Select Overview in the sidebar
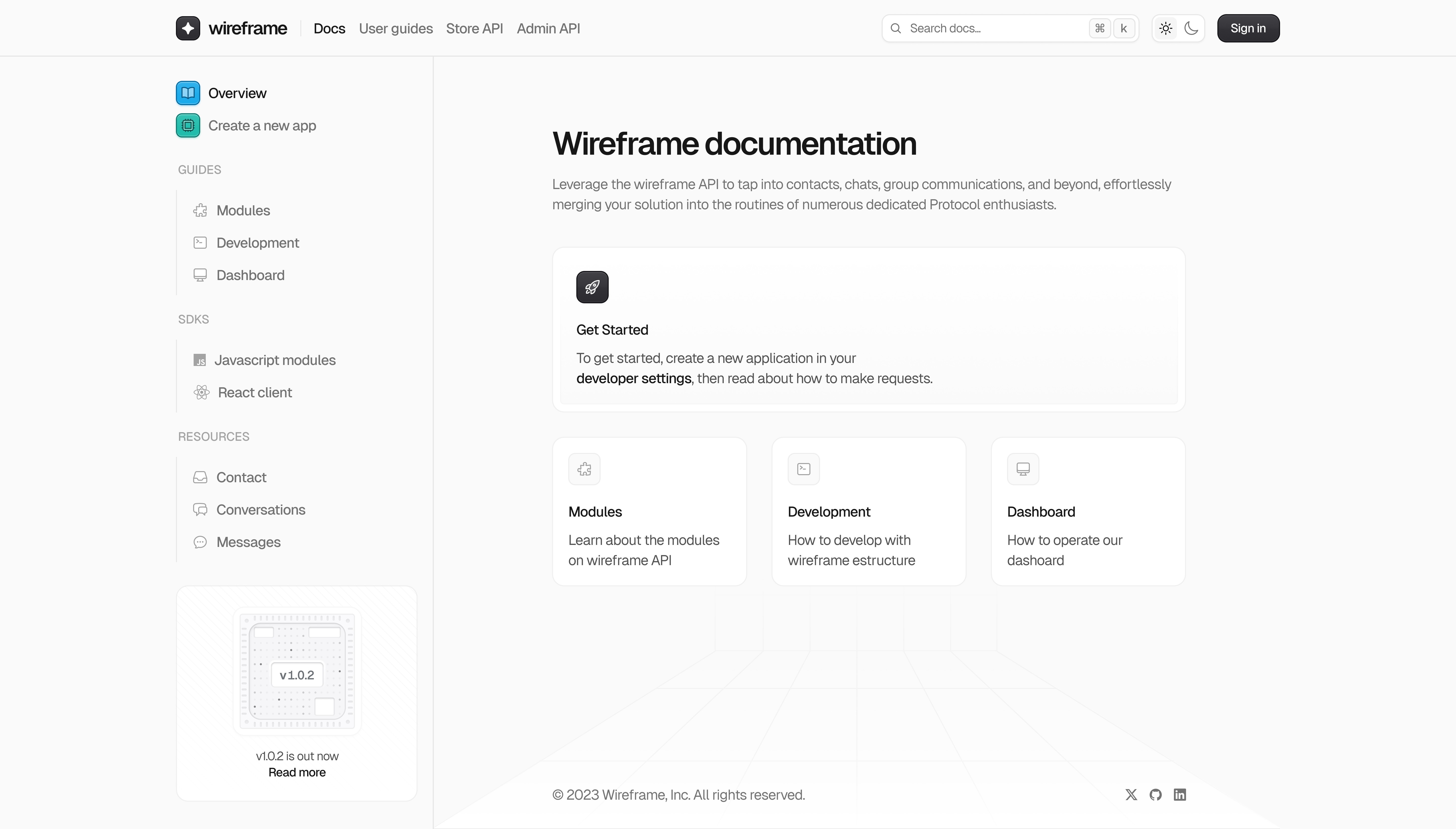This screenshot has height=829, width=1456. (x=237, y=93)
